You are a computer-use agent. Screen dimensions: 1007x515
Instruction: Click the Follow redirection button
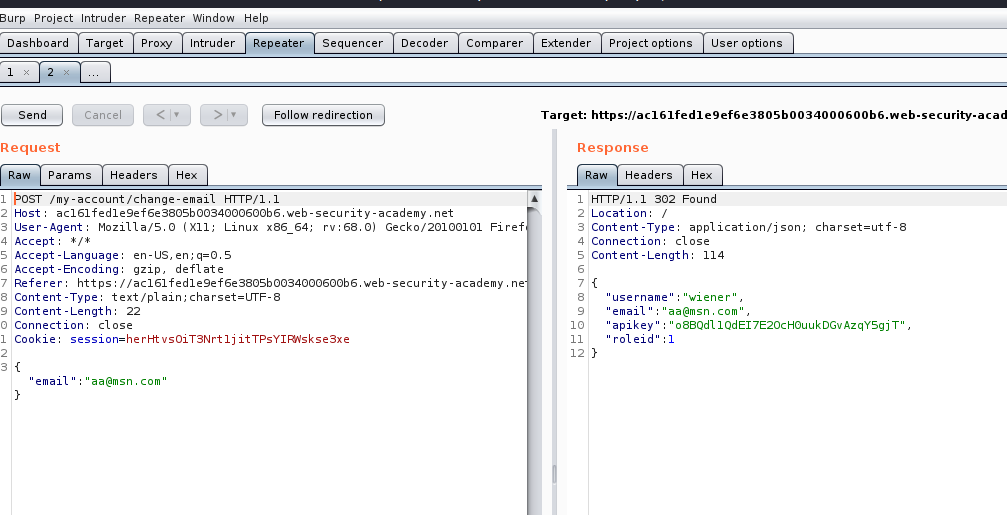[x=323, y=115]
